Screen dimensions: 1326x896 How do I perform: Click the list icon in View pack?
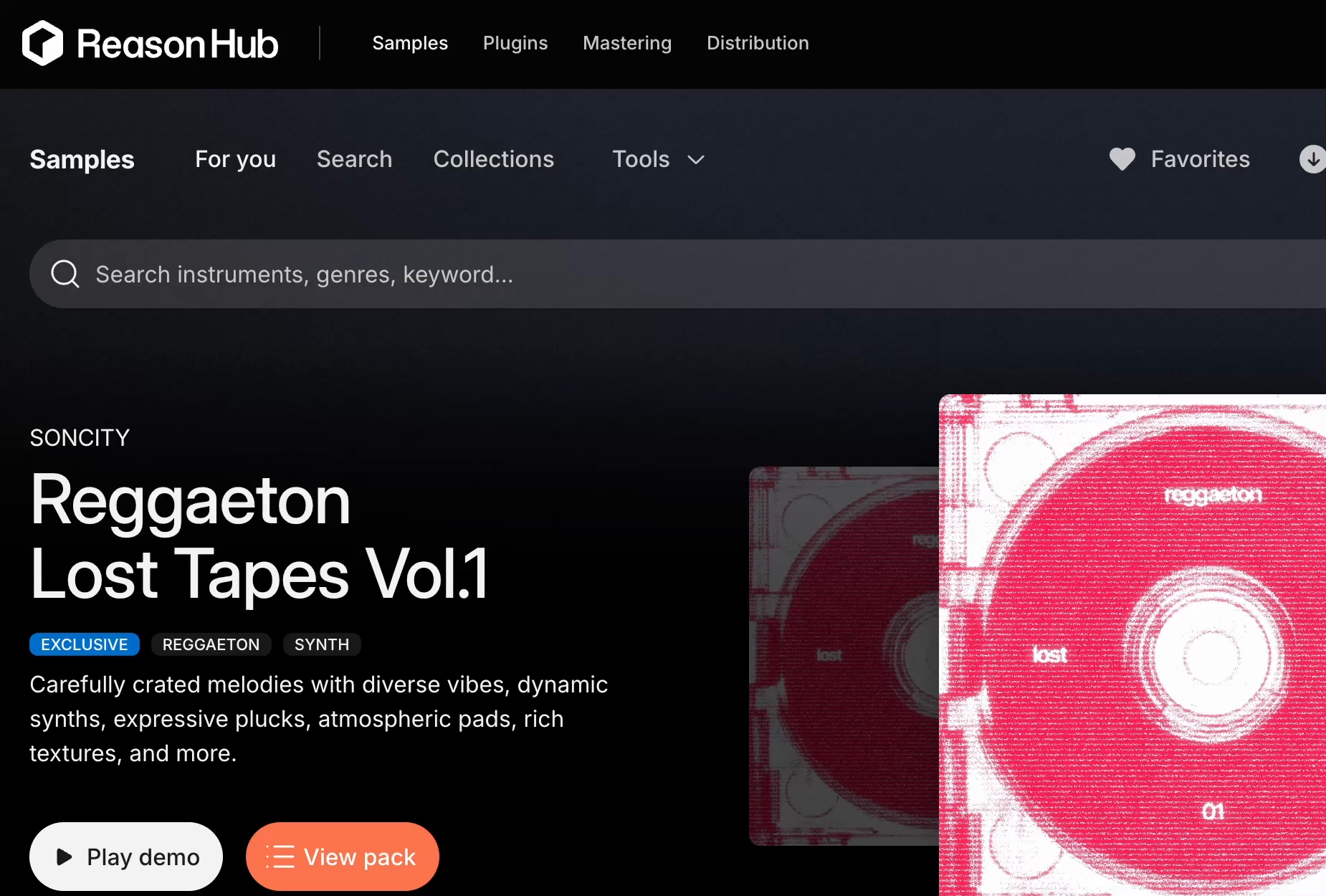point(280,857)
